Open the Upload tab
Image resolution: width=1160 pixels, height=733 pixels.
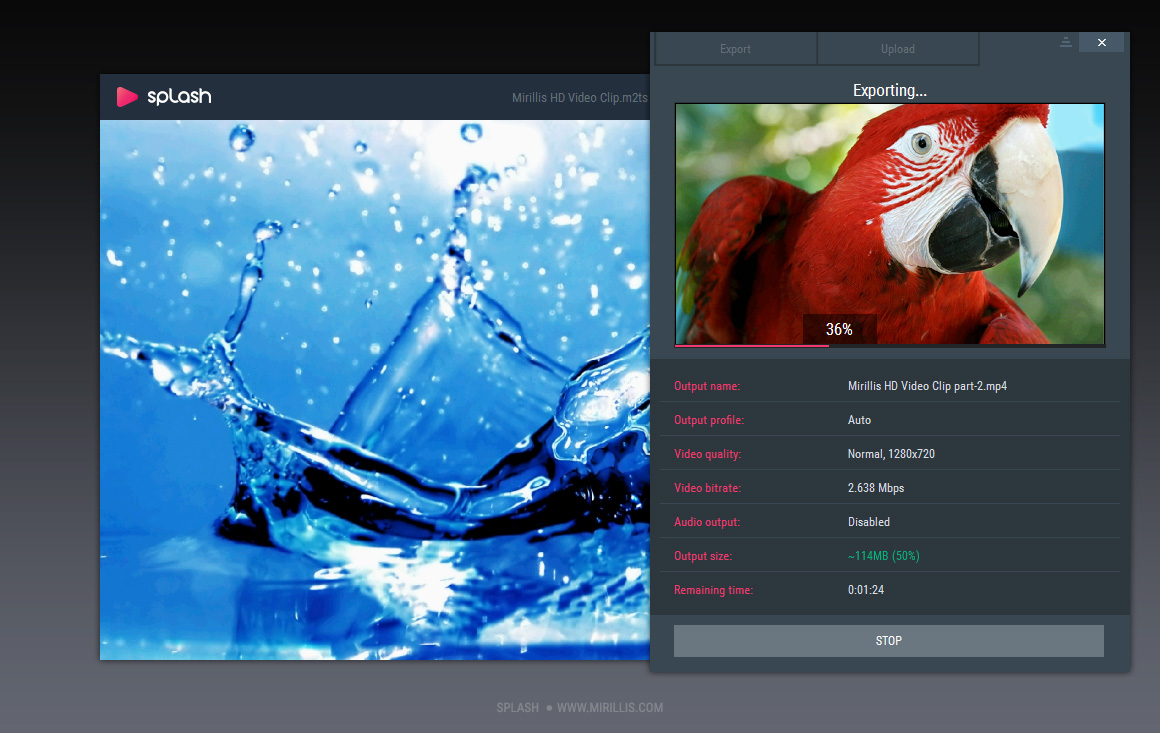(x=897, y=49)
